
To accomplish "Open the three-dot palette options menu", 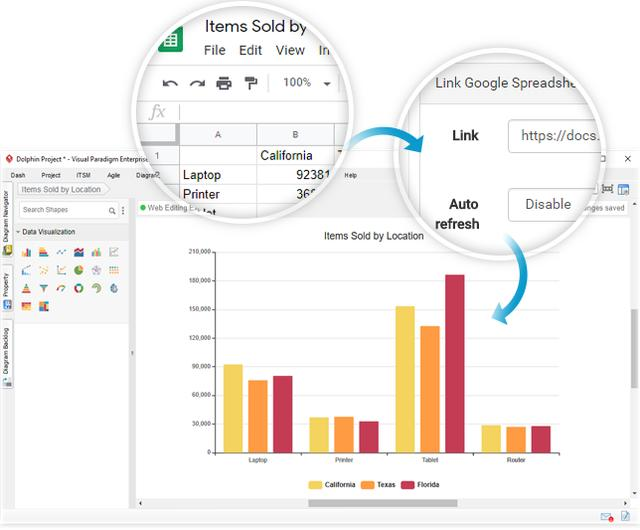I will [123, 210].
